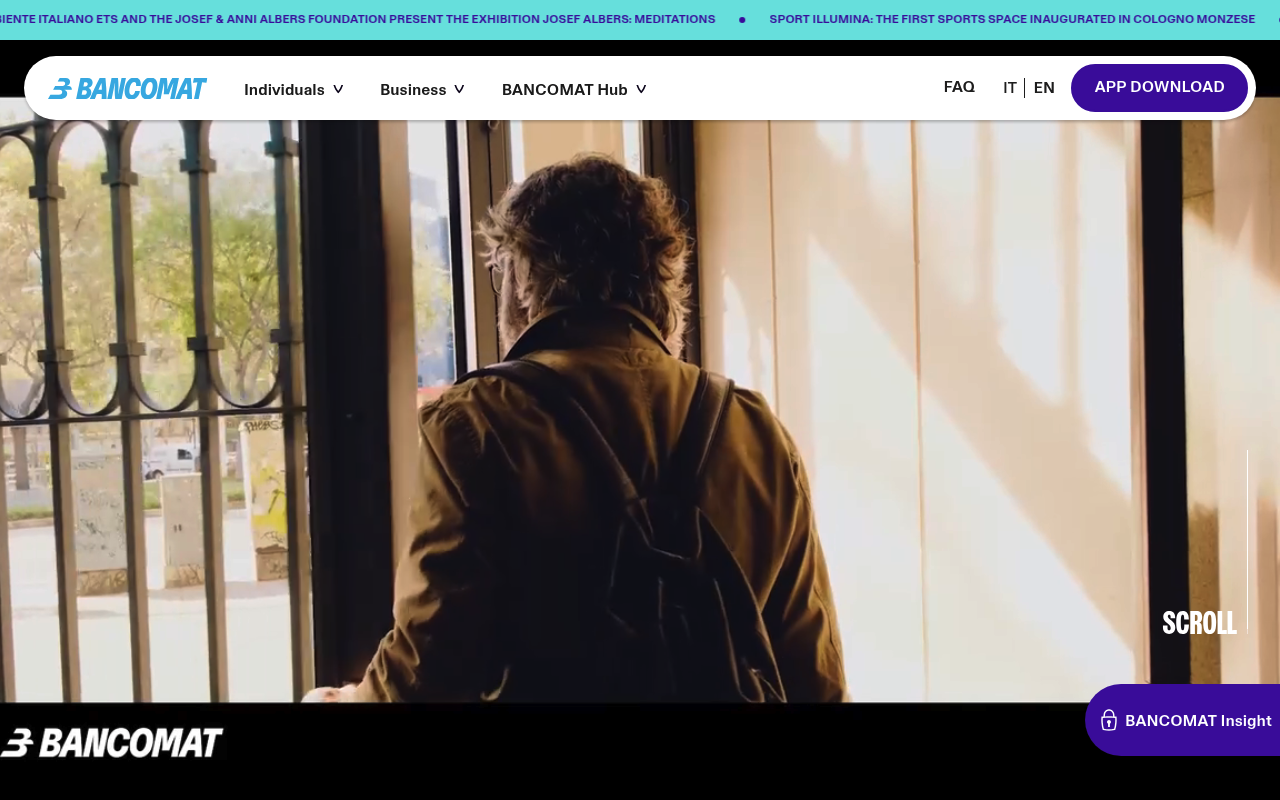Viewport: 1280px width, 800px height.
Task: Open the Sport Illumina news ticker item
Action: pyautogui.click(x=1012, y=19)
